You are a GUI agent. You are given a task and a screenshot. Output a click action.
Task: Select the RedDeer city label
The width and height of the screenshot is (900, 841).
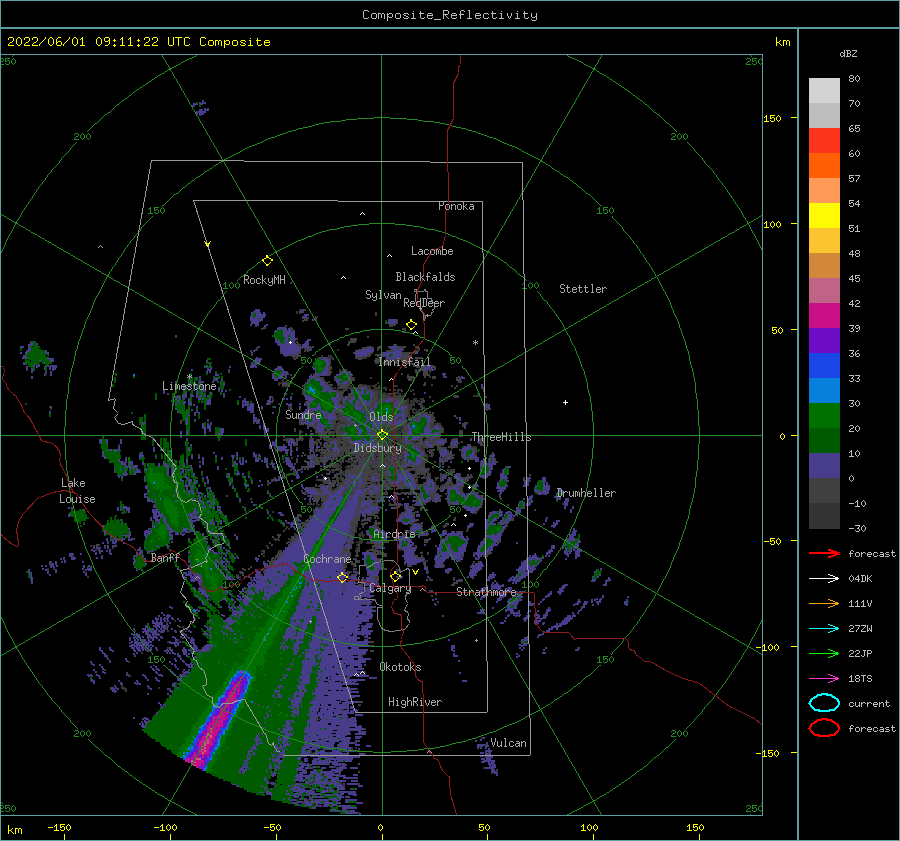(424, 303)
